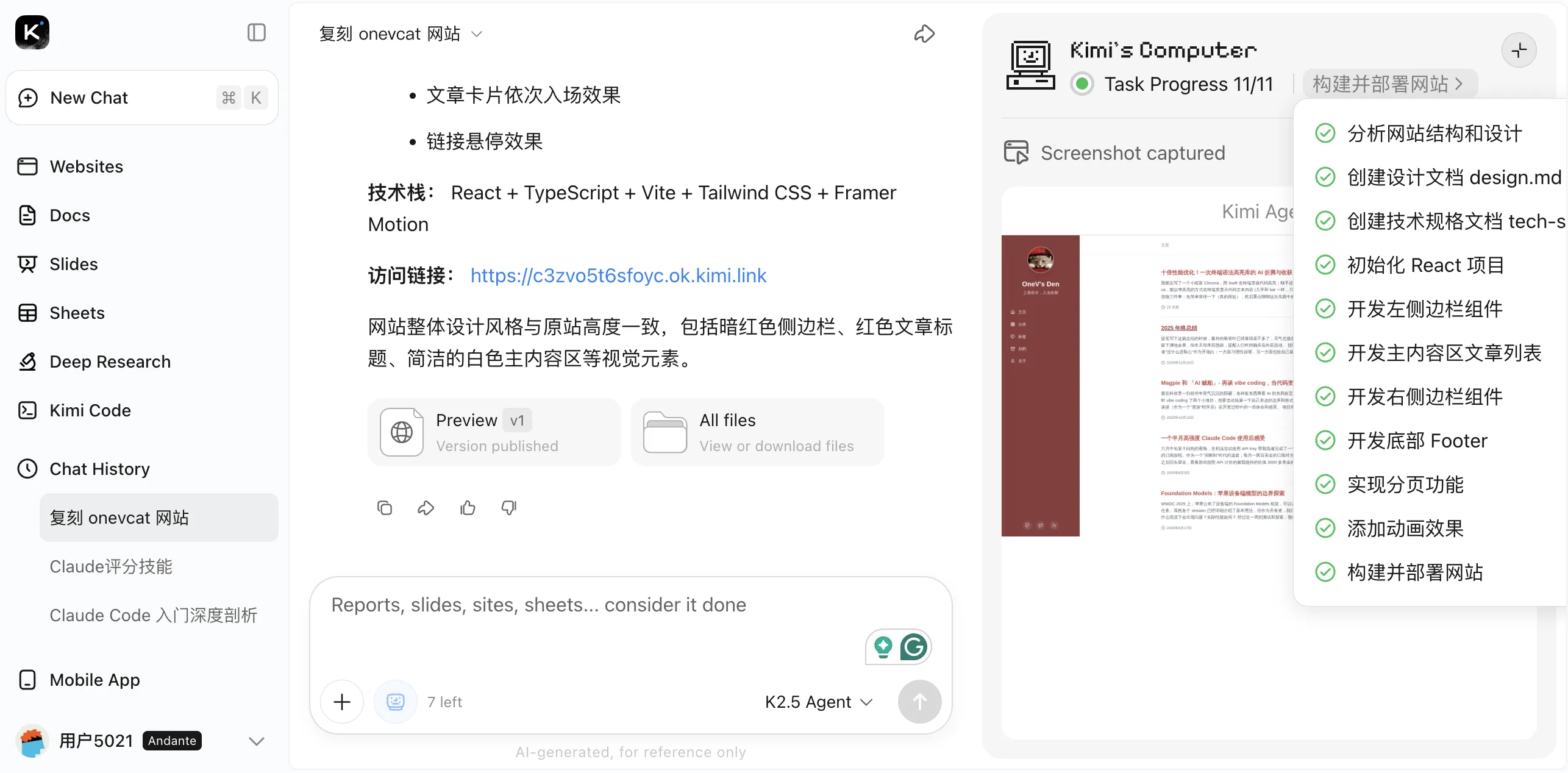Open Deep Research
Viewport: 1568px width, 773px height.
tap(110, 362)
